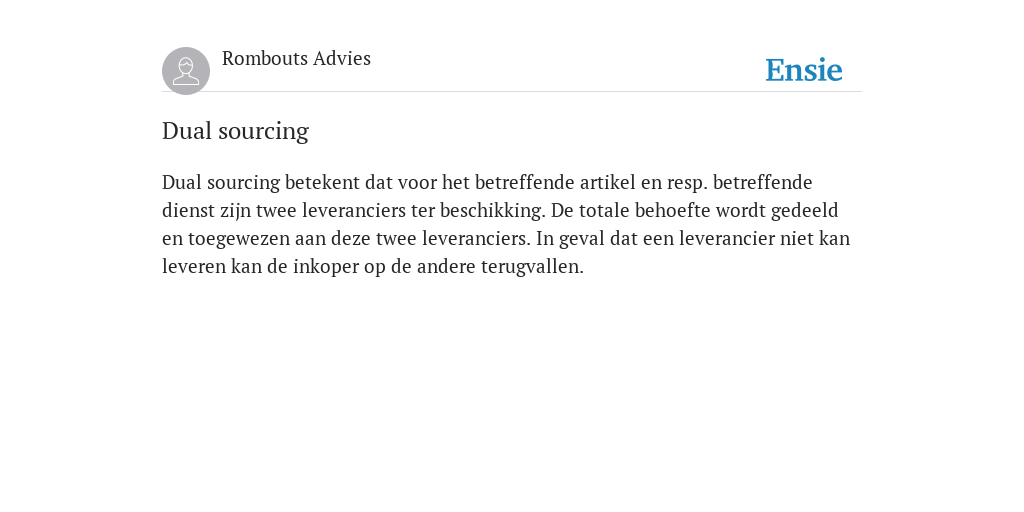Click the line starting 'dienst zijn twee'

(500, 211)
